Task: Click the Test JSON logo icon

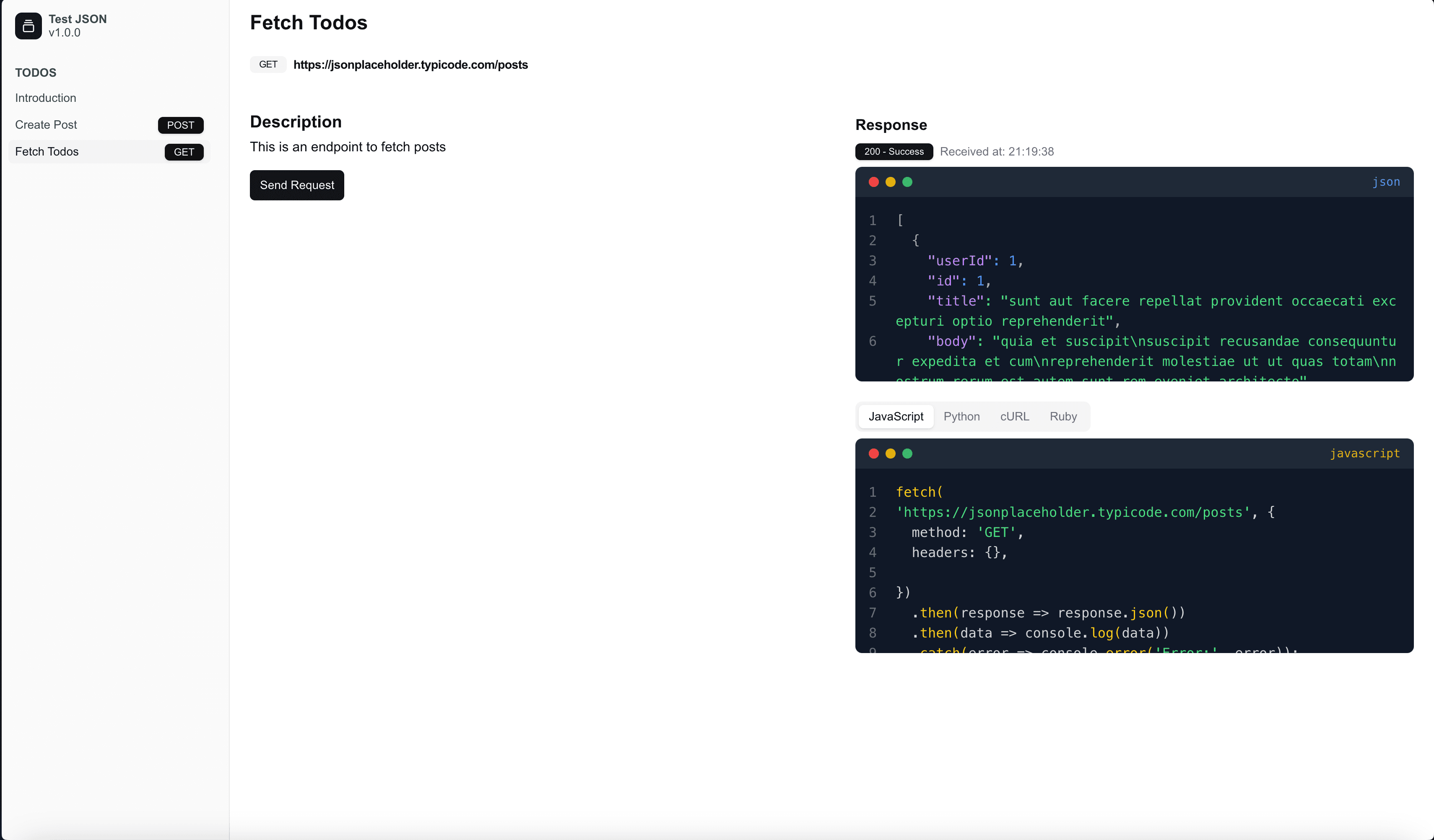Action: 28,26
